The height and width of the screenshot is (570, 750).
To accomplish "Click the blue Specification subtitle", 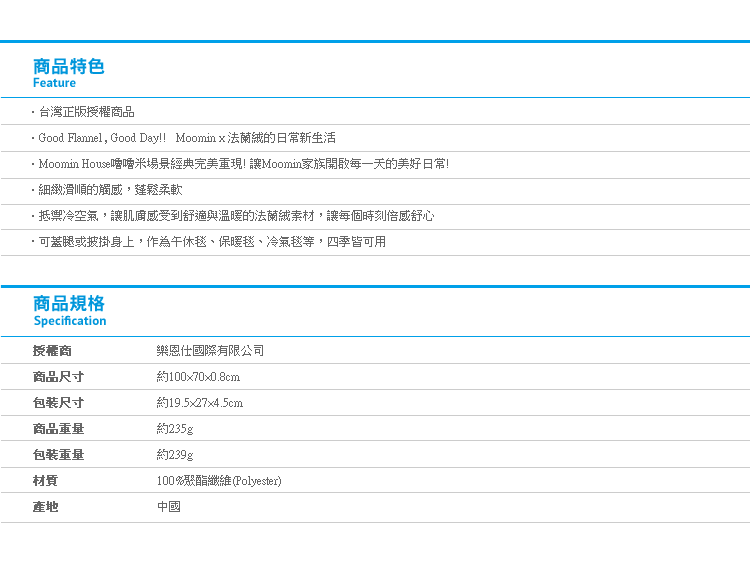I will (69, 321).
